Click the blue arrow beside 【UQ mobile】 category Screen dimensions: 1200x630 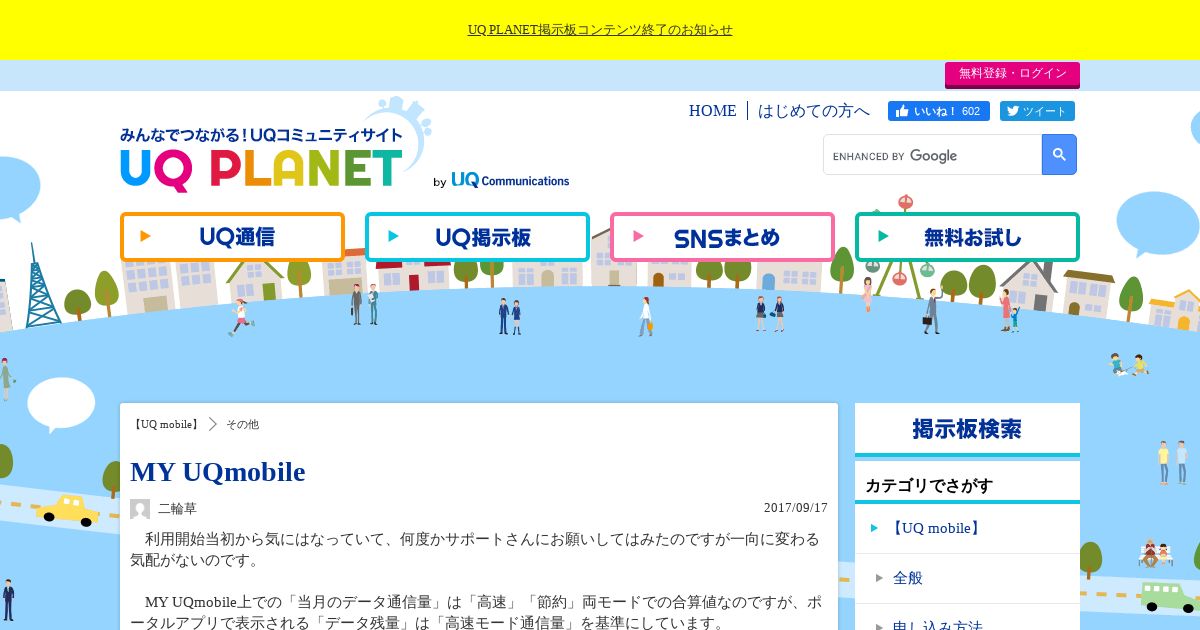click(875, 528)
